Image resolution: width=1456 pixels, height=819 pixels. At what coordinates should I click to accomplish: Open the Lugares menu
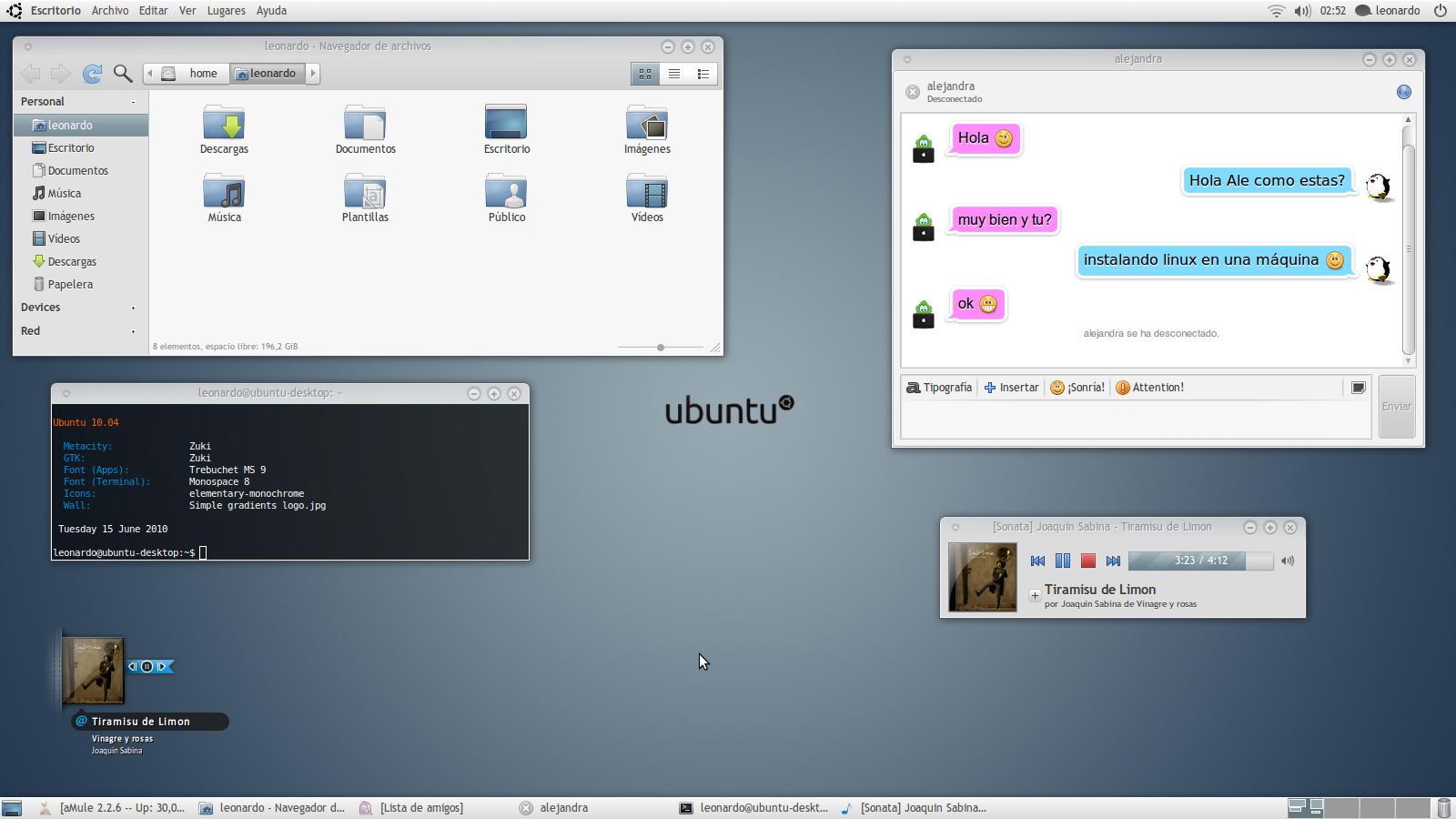click(226, 11)
